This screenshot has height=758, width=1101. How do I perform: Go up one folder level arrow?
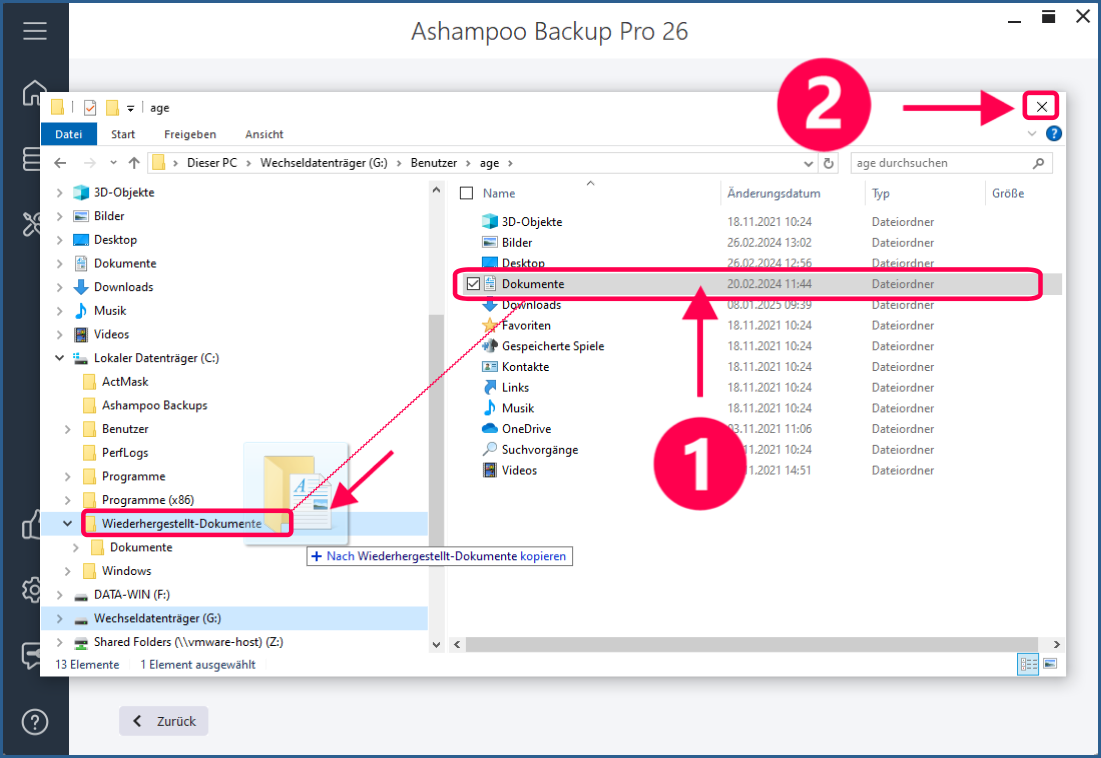[x=134, y=163]
